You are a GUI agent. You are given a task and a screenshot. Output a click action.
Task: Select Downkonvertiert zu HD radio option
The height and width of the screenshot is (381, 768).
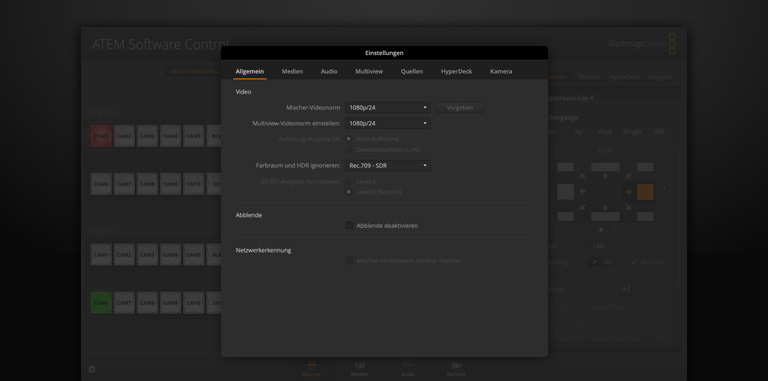click(349, 150)
